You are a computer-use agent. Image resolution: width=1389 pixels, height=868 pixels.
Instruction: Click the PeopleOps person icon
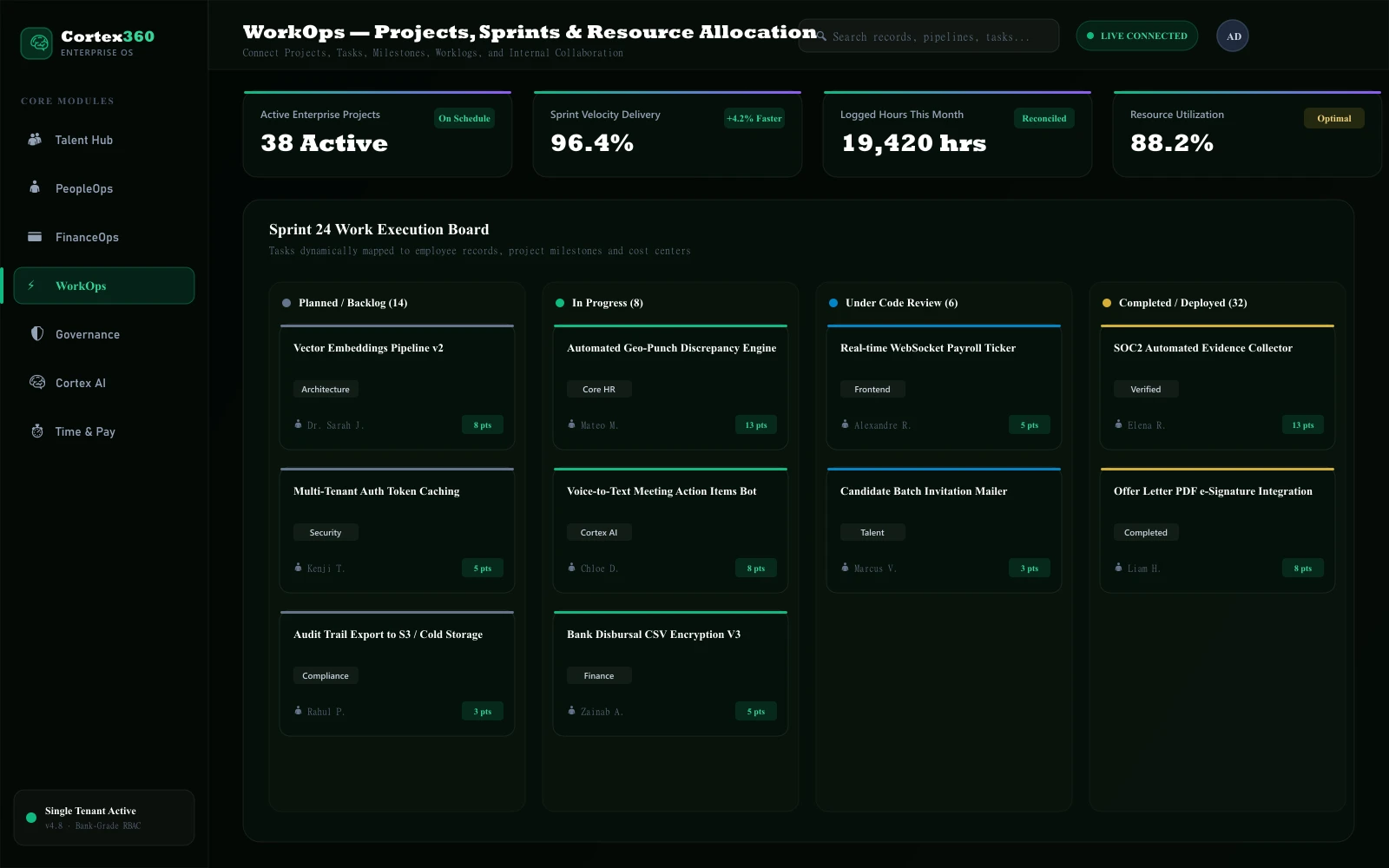35,187
